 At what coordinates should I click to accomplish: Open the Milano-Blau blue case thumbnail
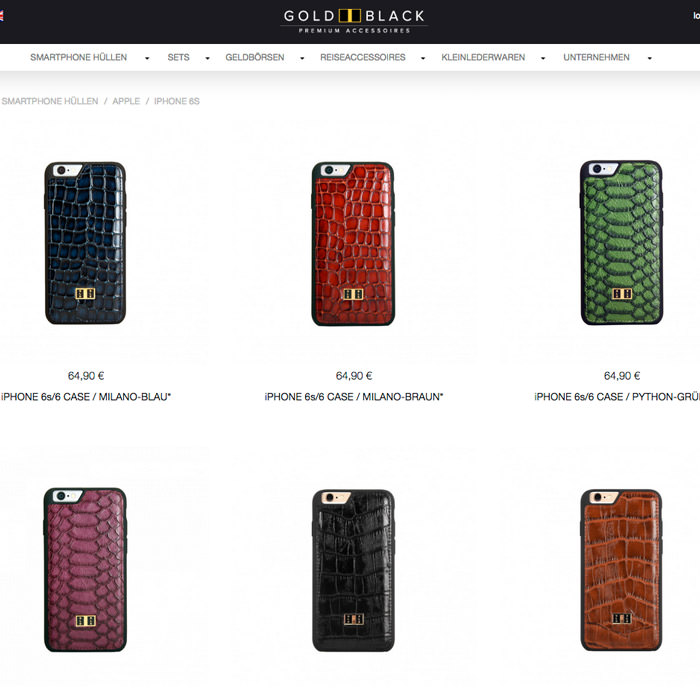click(85, 243)
